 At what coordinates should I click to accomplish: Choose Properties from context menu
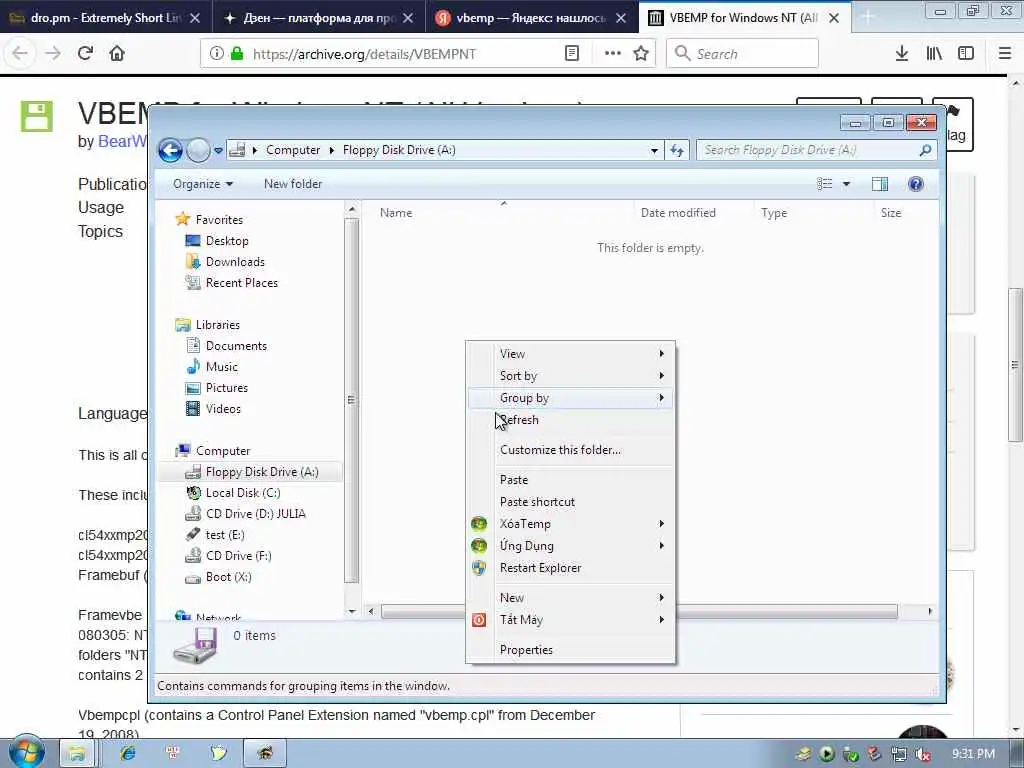571,650
